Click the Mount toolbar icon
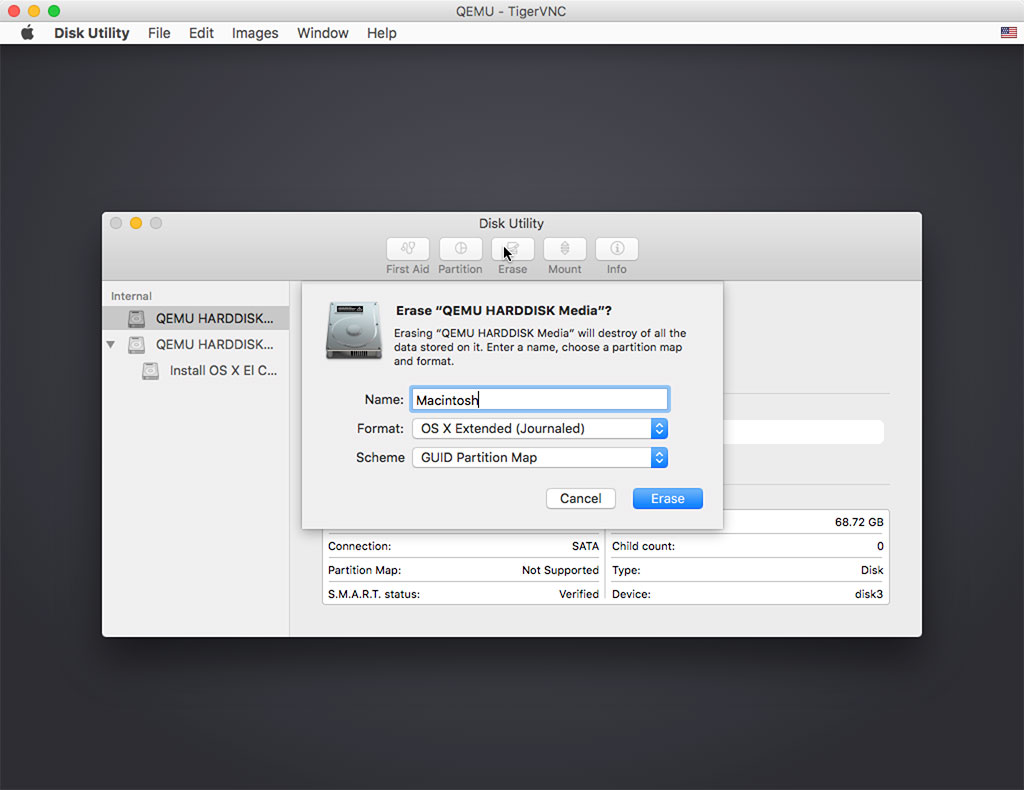This screenshot has width=1024, height=790. coord(565,249)
